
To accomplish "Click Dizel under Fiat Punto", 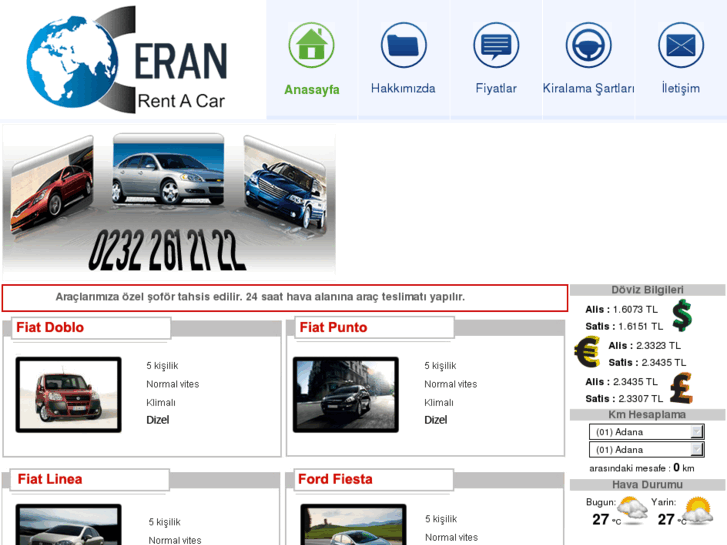I will click(436, 420).
